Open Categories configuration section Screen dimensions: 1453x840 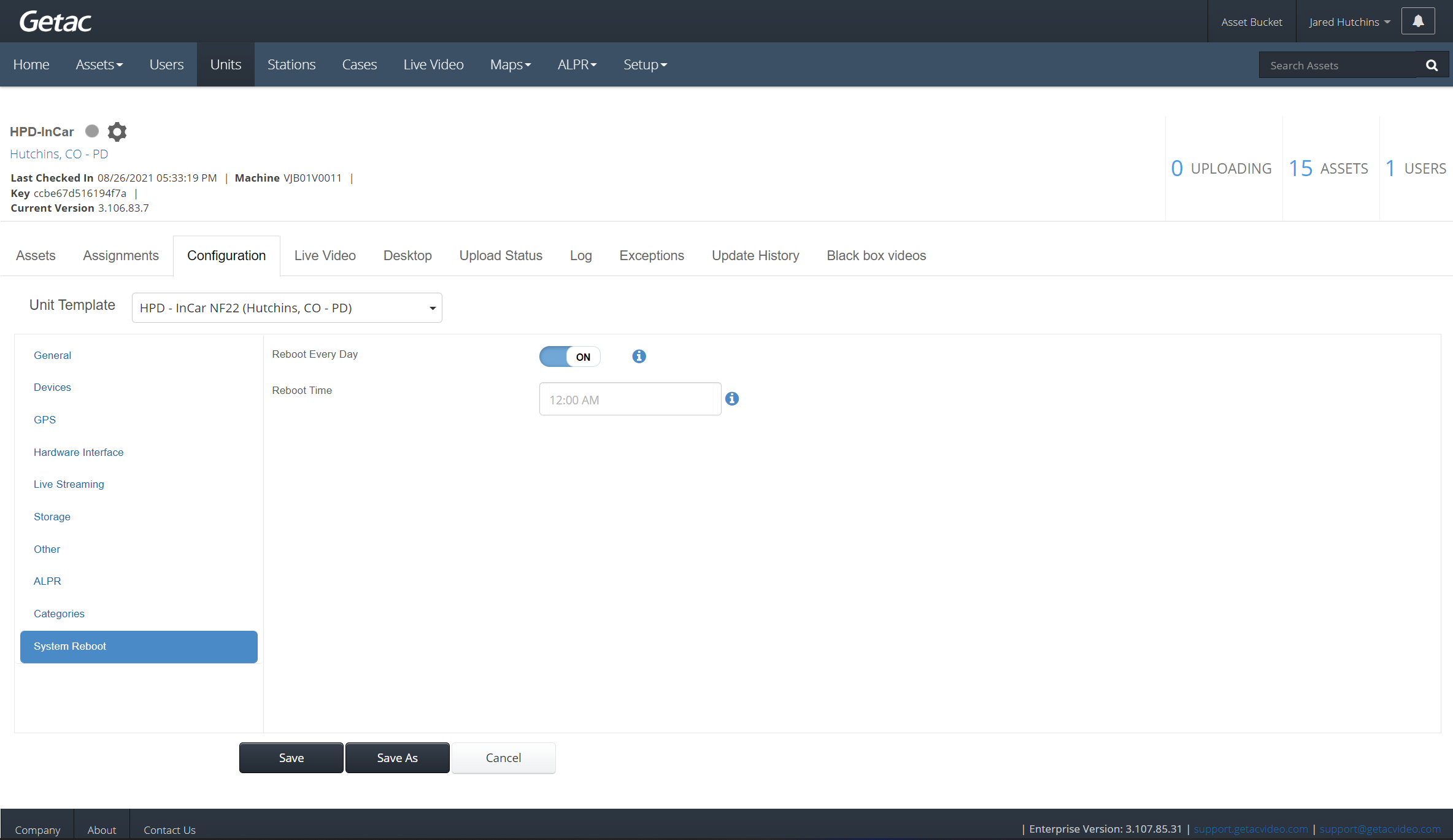click(59, 614)
